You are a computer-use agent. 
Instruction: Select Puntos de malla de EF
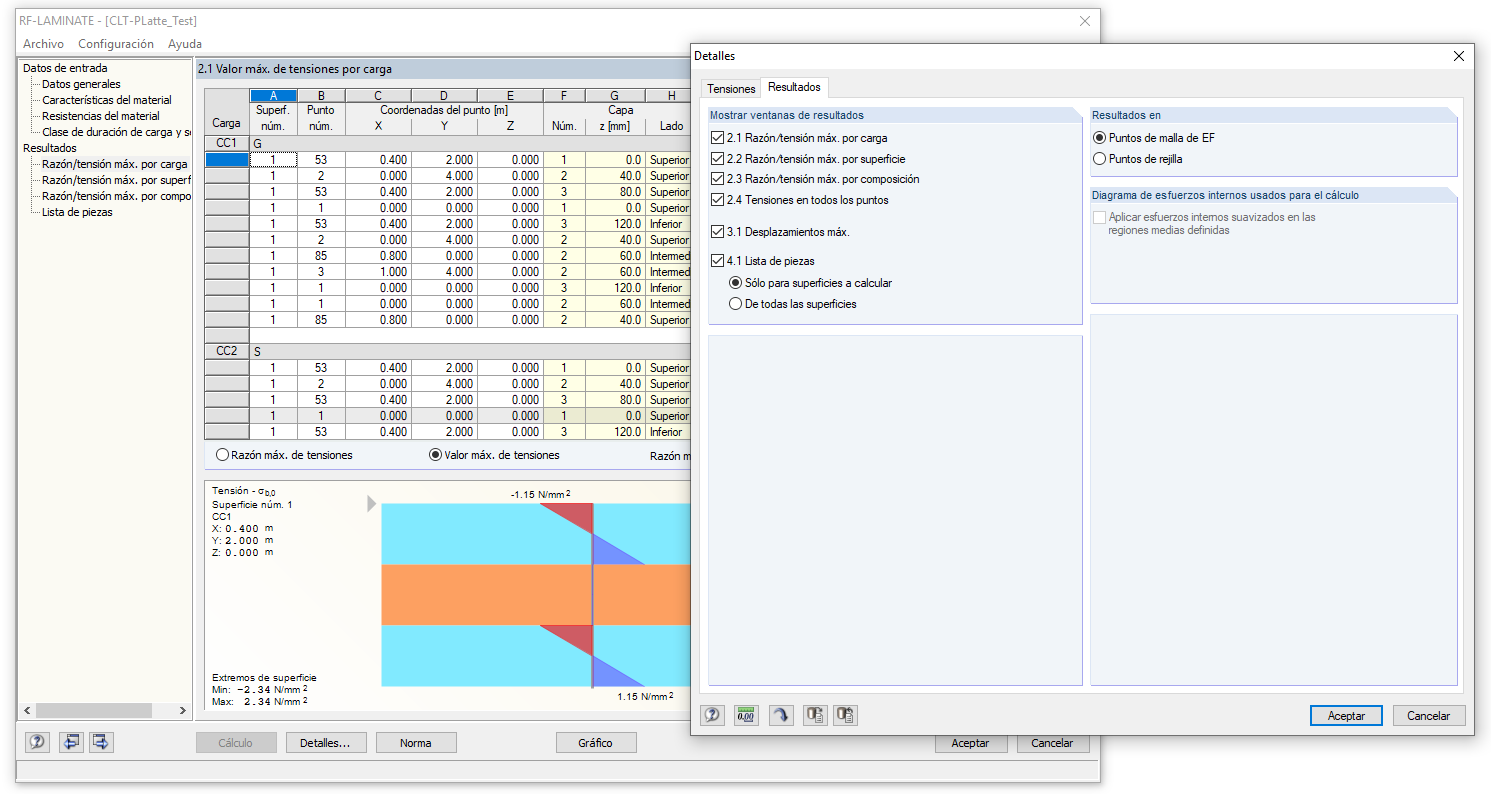1100,138
